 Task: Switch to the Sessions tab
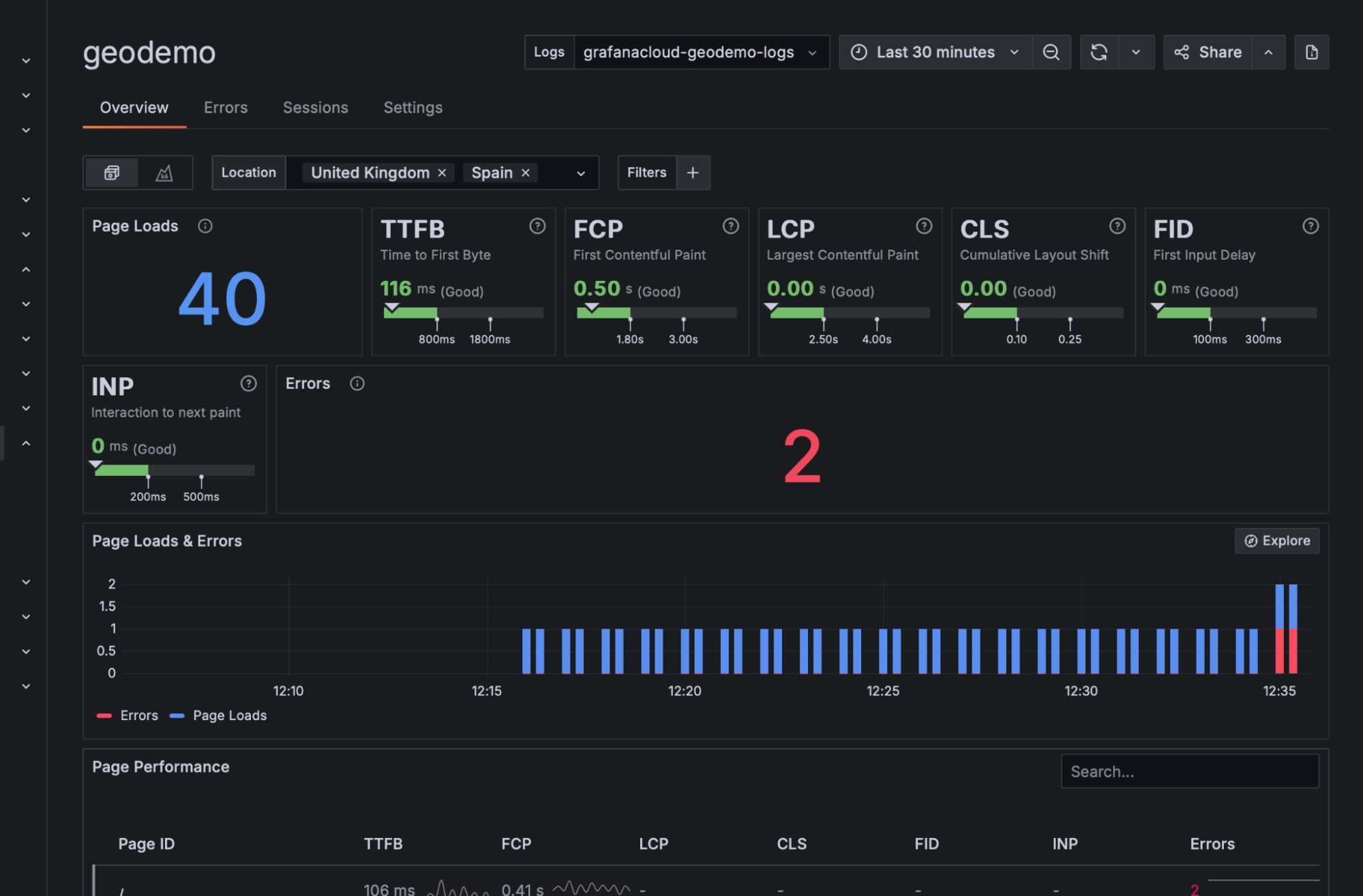(x=315, y=107)
